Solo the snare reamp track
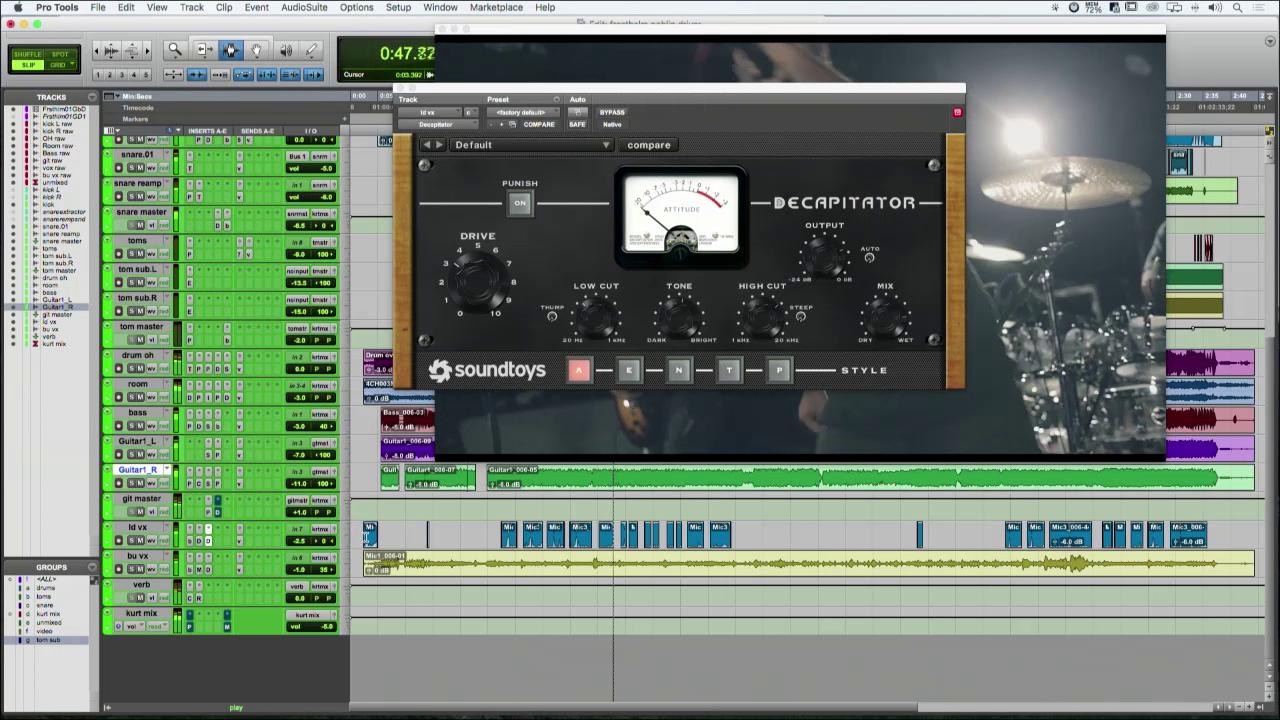Viewport: 1280px width, 720px height. pos(130,197)
